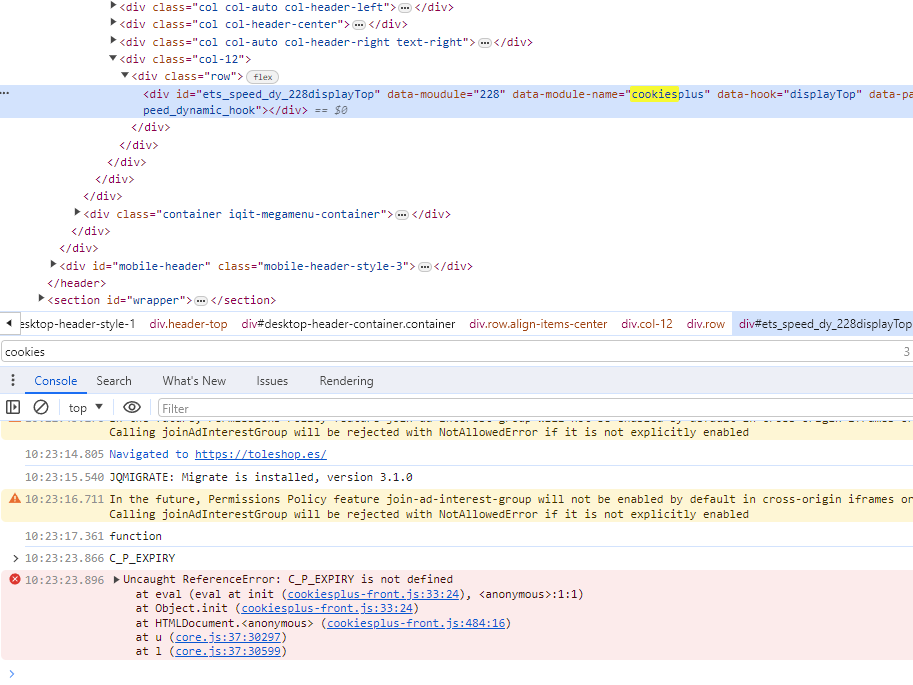Click the JQMIGRATE Migrate is installed message

tap(261, 477)
